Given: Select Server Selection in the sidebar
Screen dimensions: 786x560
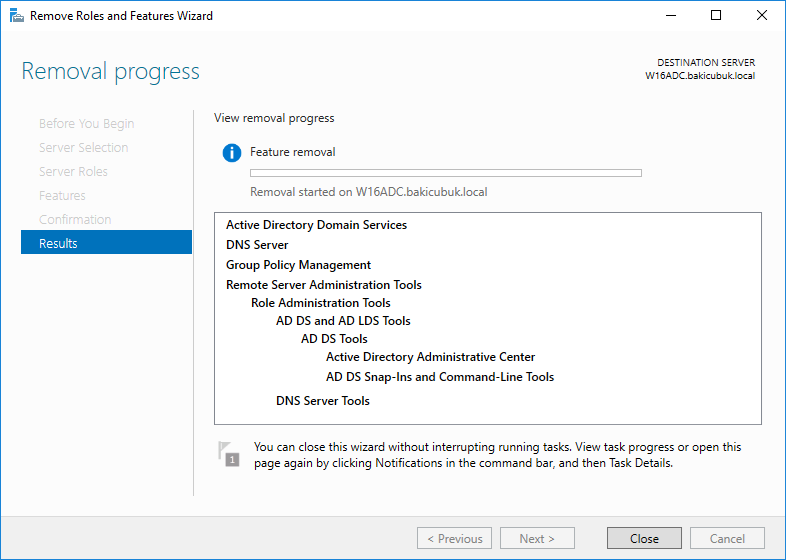Looking at the screenshot, I should [x=83, y=147].
